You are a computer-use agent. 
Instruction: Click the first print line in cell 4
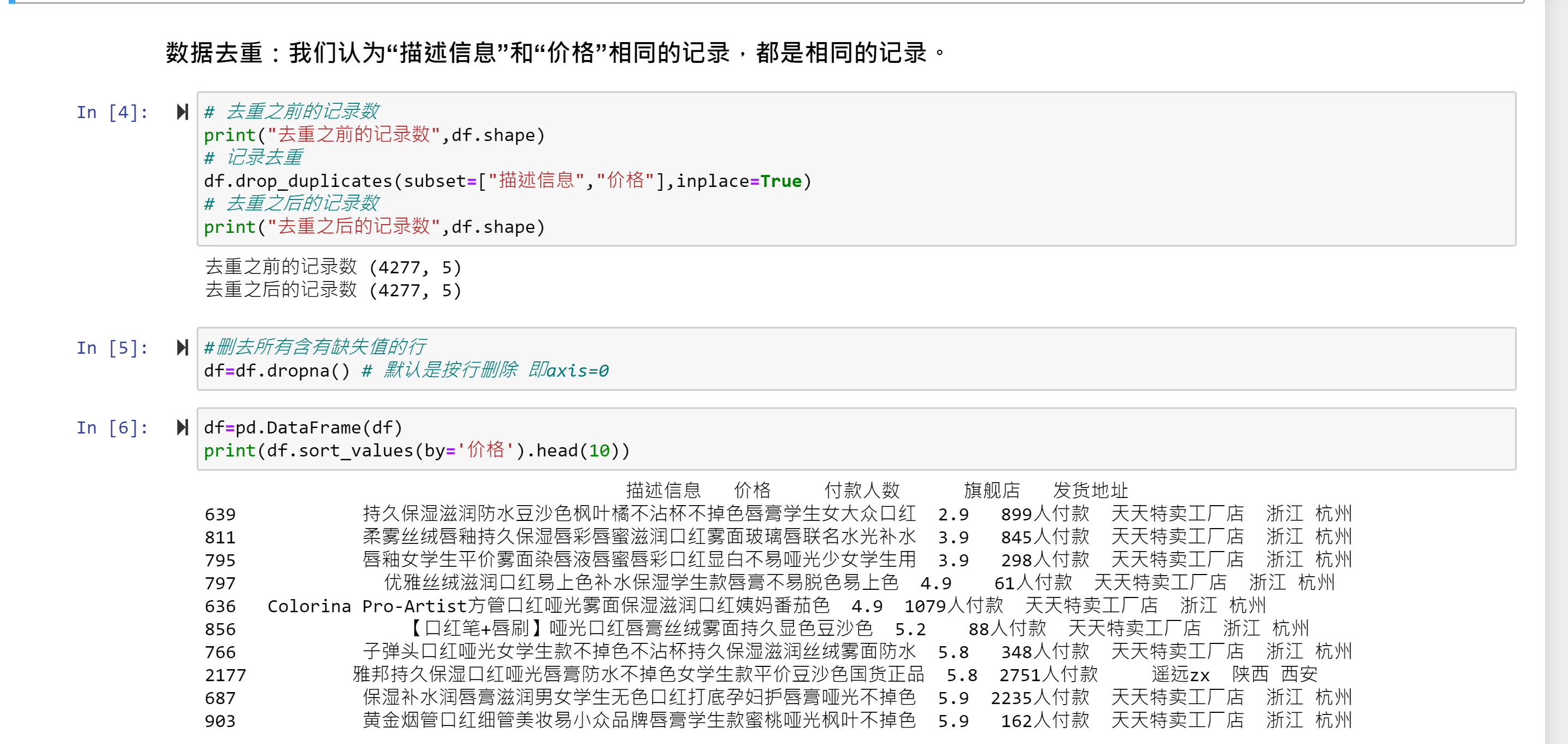click(x=374, y=135)
